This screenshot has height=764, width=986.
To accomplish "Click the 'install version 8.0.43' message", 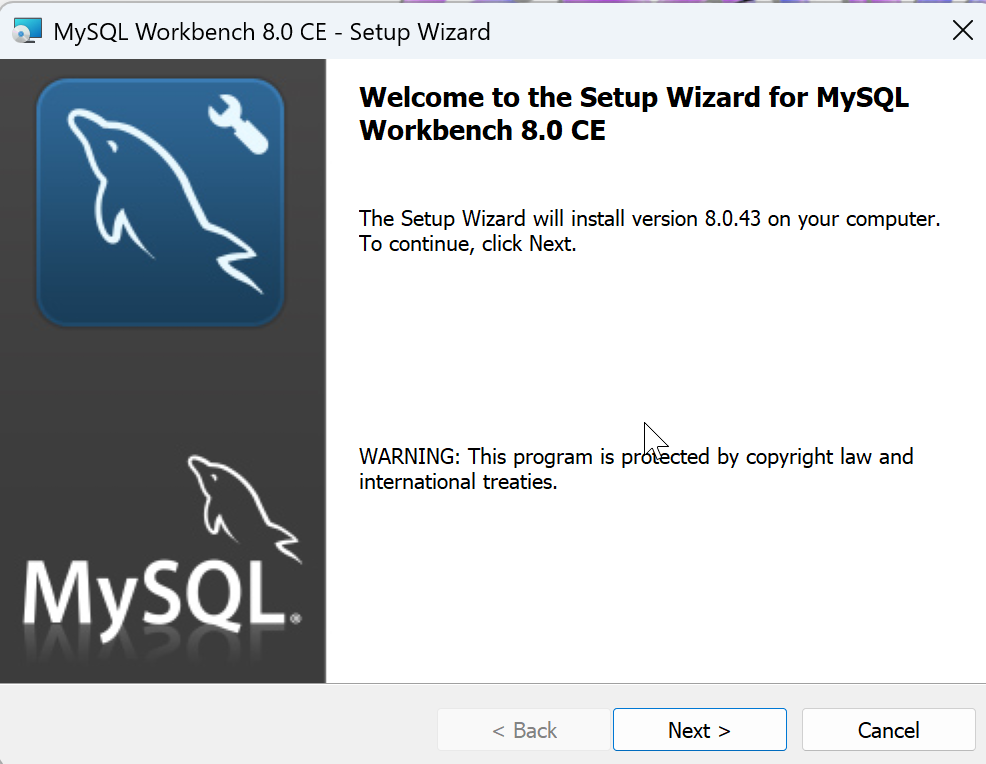I will [x=649, y=219].
